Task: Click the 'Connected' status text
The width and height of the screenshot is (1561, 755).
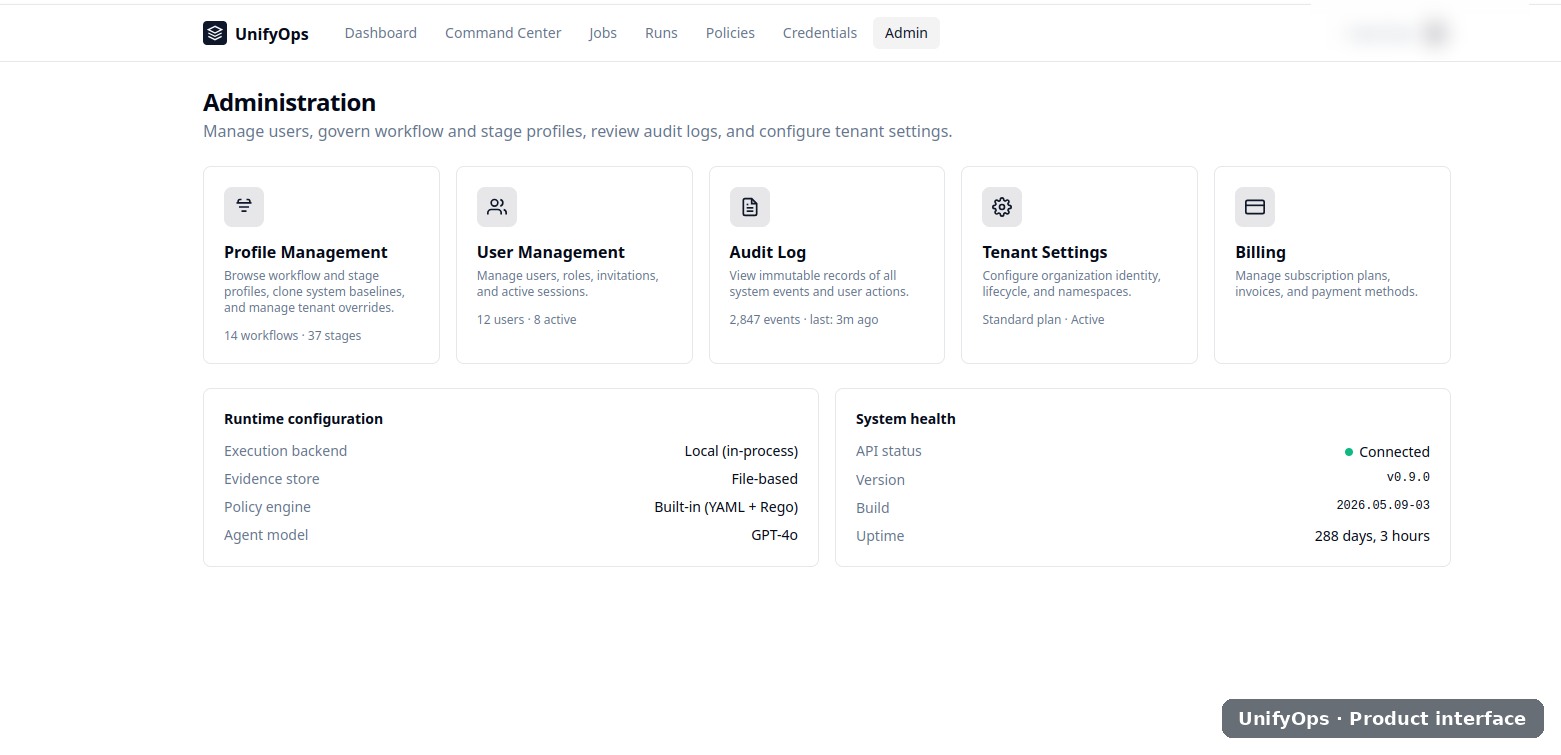Action: tap(1394, 452)
